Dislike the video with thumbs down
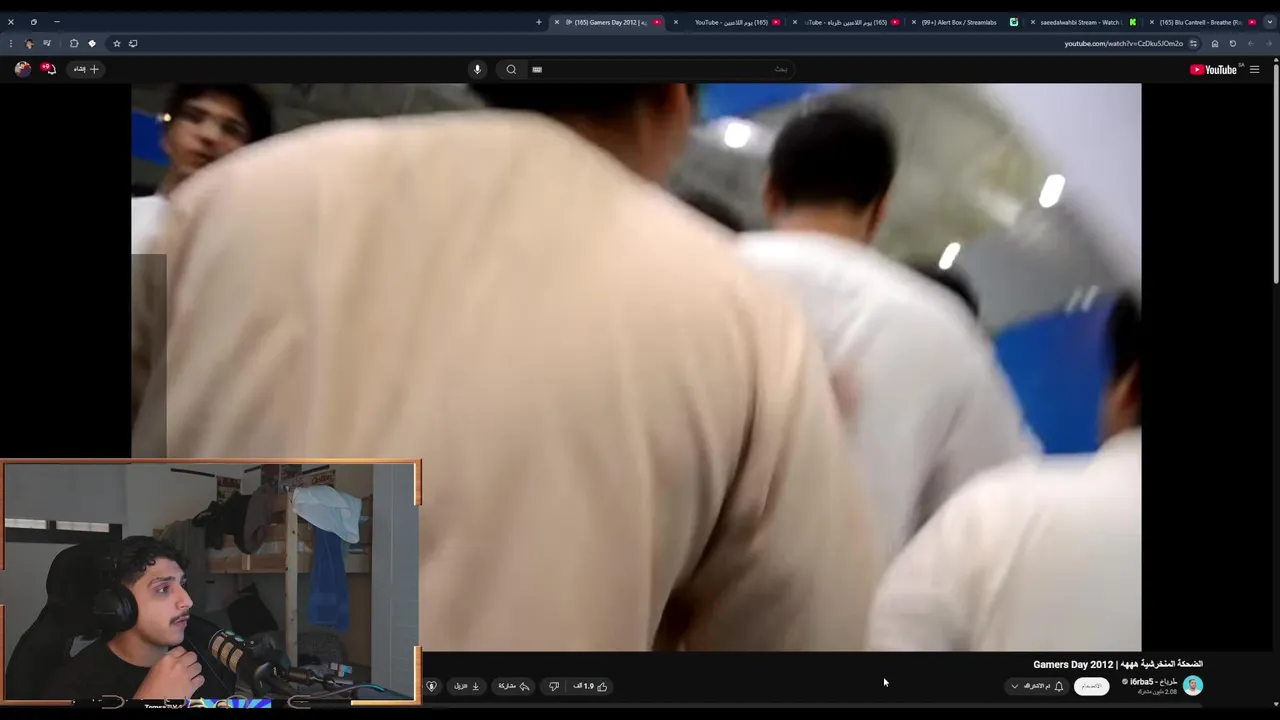This screenshot has height=720, width=1280. 554,686
